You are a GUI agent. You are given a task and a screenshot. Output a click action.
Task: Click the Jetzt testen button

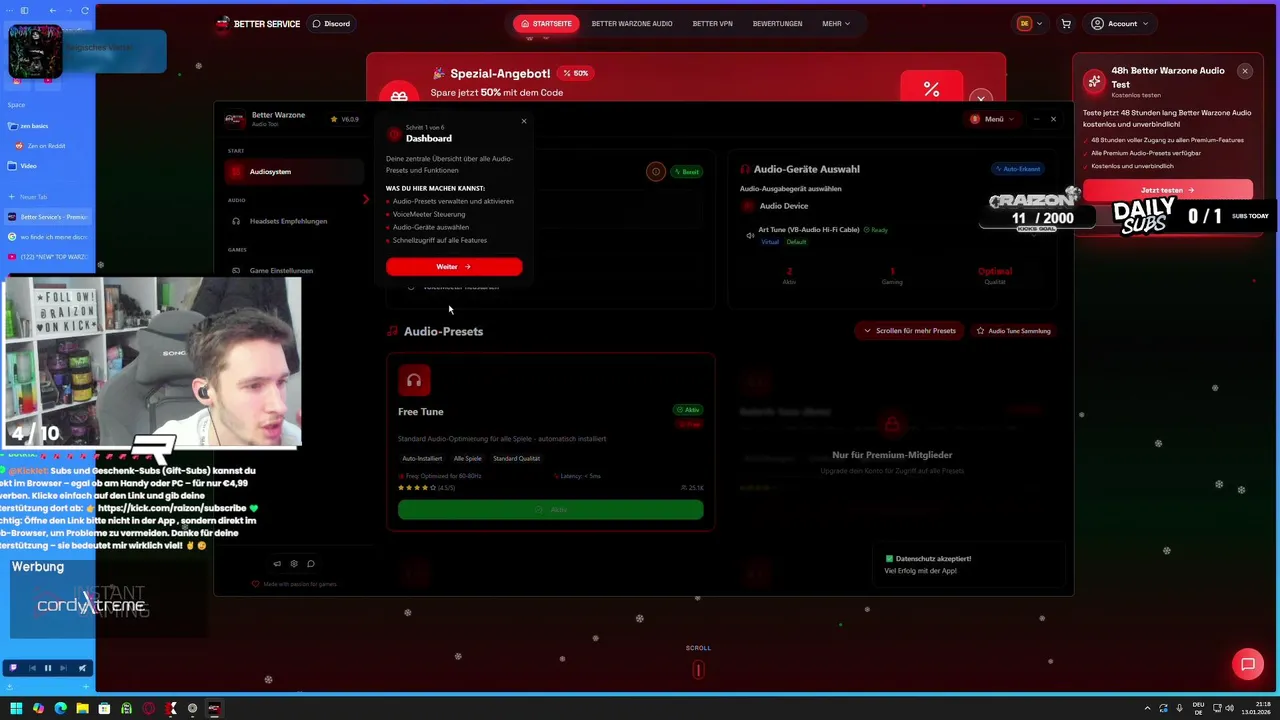(x=1167, y=190)
